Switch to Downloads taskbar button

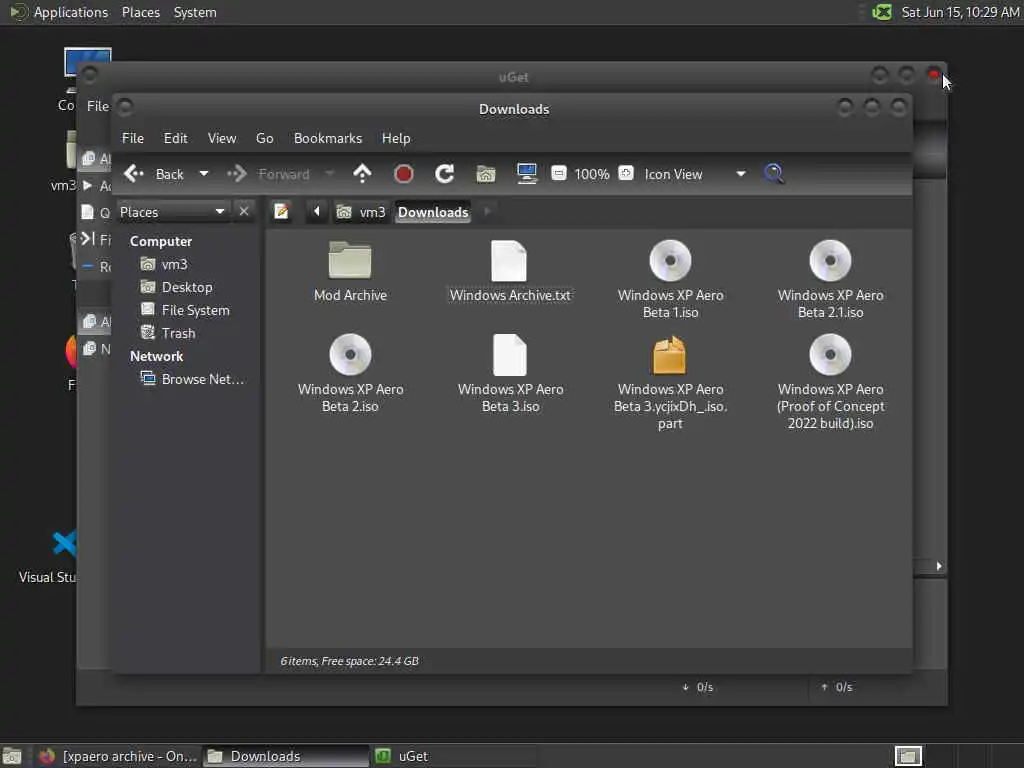(285, 756)
